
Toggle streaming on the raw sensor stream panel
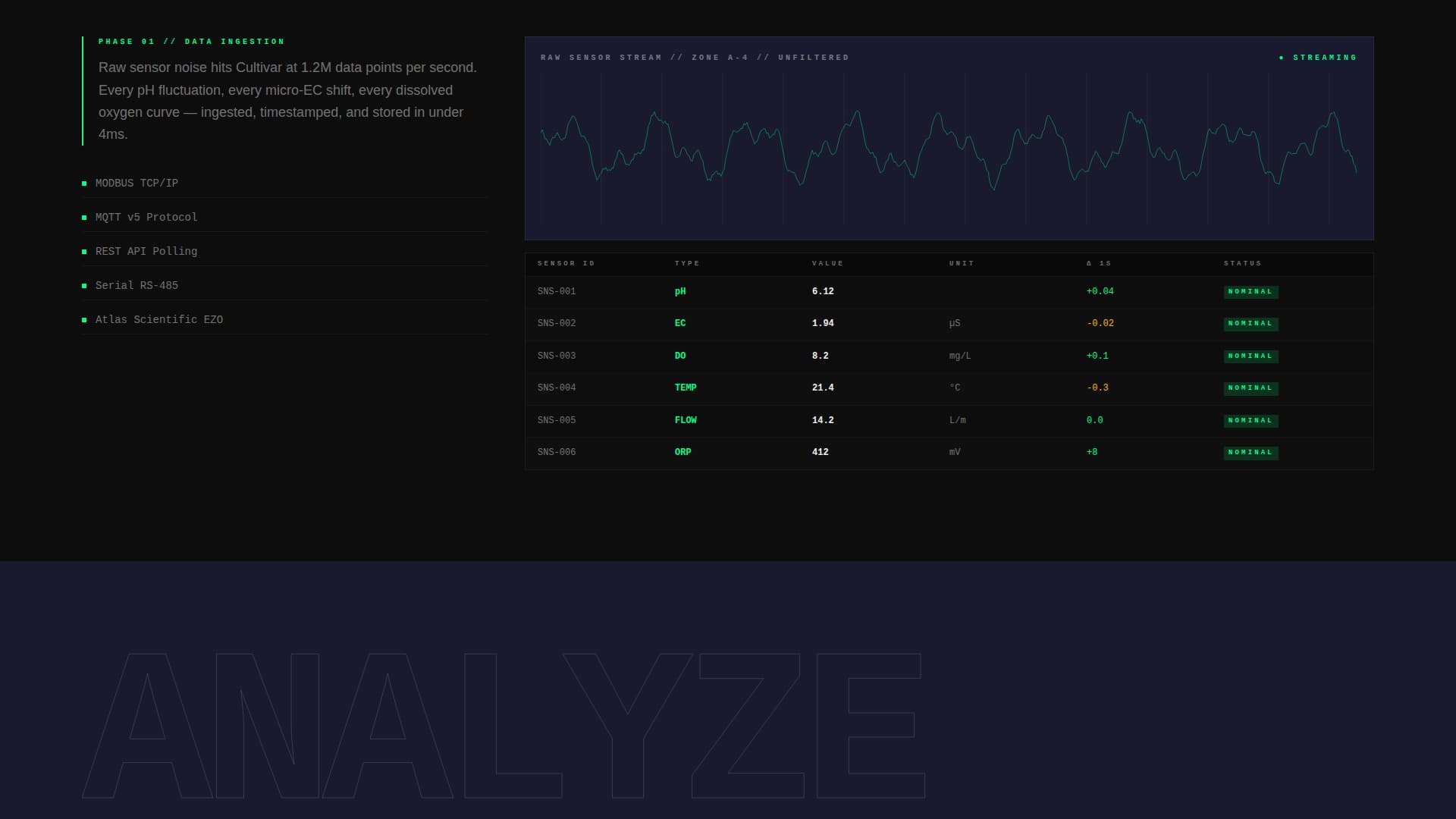point(1318,56)
